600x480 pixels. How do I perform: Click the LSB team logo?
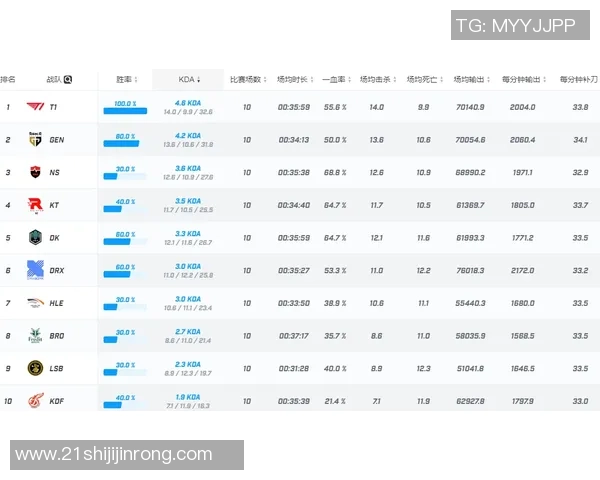click(x=34, y=368)
